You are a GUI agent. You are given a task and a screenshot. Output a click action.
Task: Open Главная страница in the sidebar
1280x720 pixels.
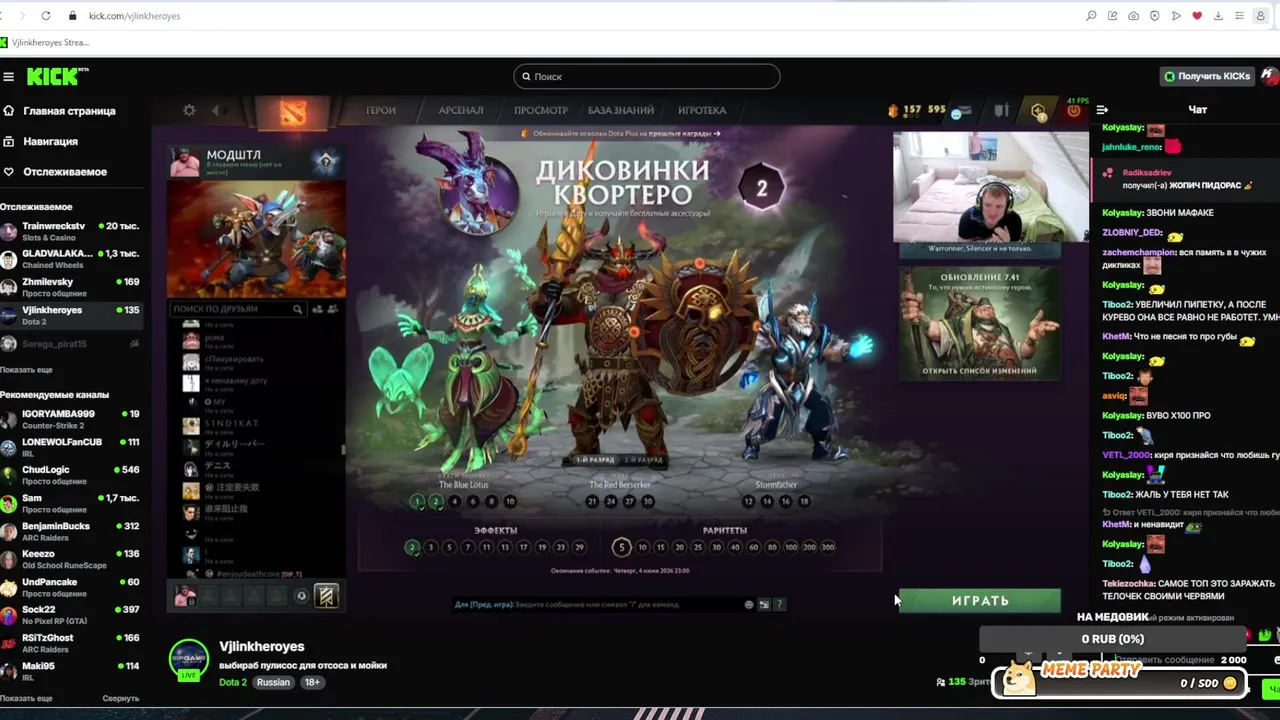point(59,111)
